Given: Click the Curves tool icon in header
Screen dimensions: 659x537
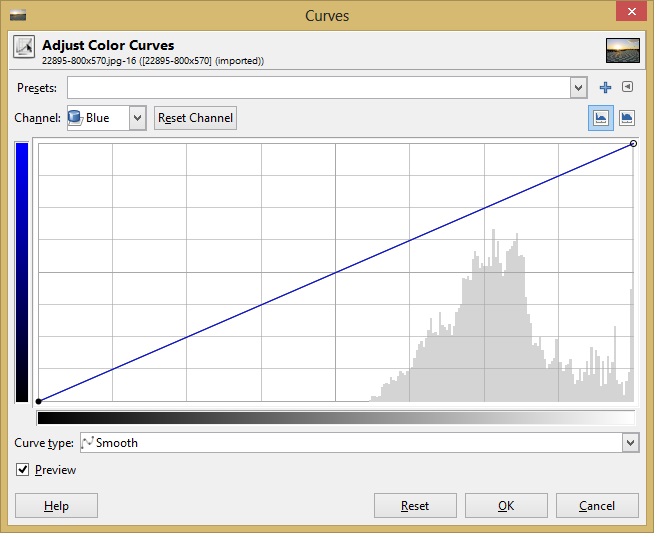Looking at the screenshot, I should tap(24, 50).
